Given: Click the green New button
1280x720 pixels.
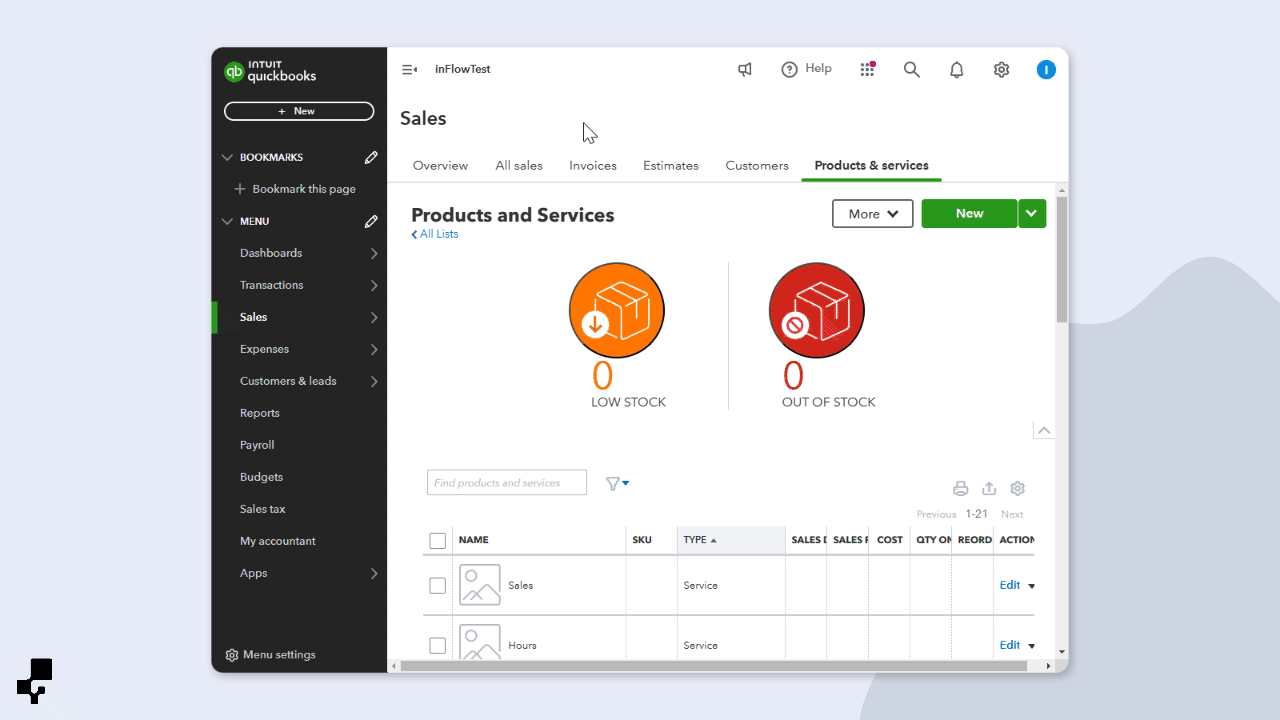Looking at the screenshot, I should (x=968, y=213).
